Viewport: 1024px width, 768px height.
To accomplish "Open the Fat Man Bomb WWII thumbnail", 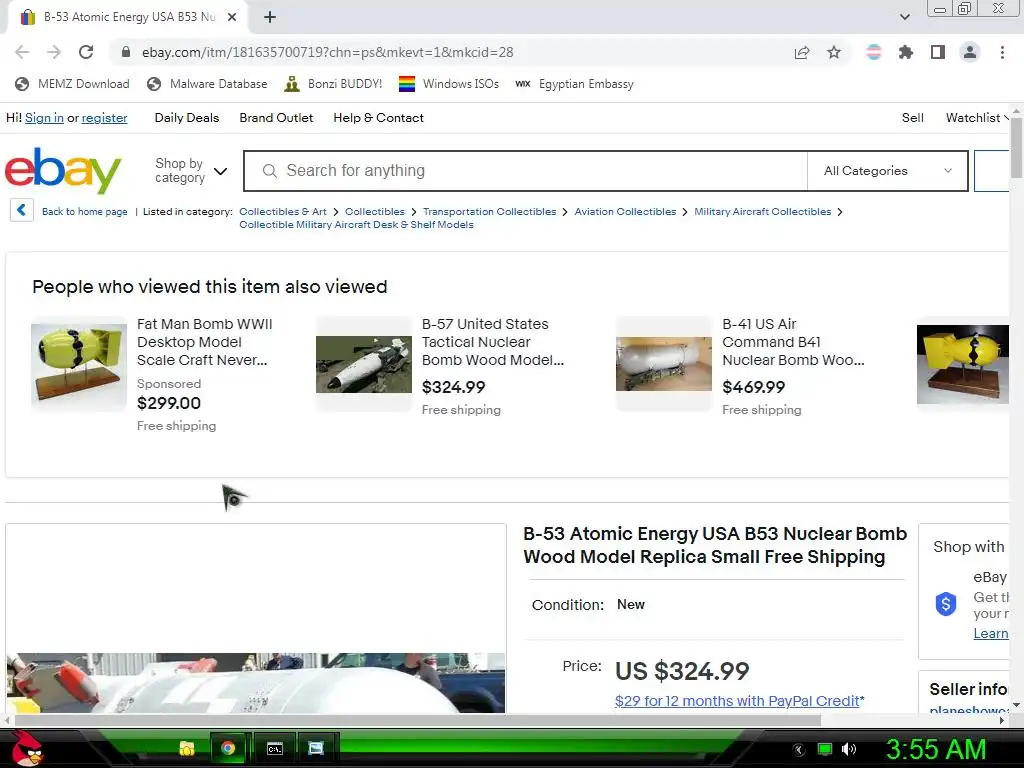I will click(x=79, y=364).
